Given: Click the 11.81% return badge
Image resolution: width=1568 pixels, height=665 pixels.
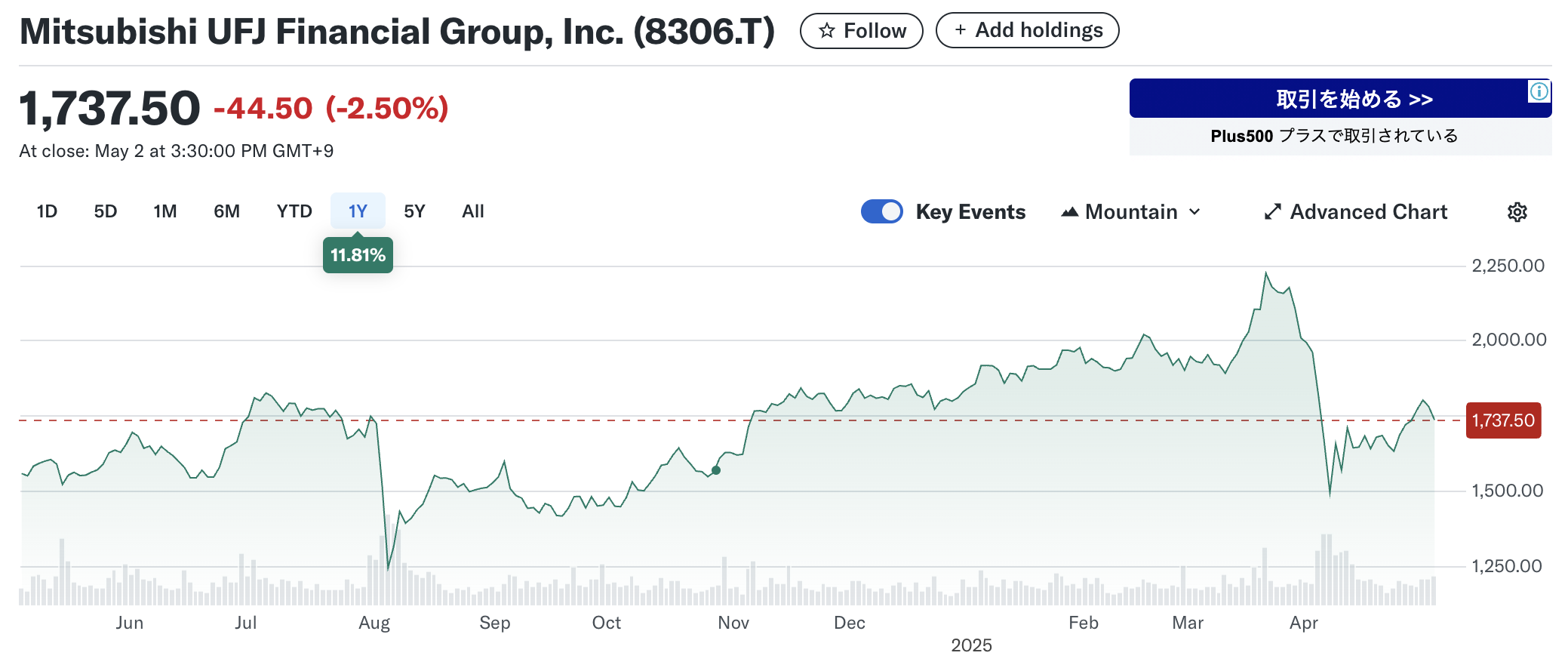Looking at the screenshot, I should click(358, 255).
